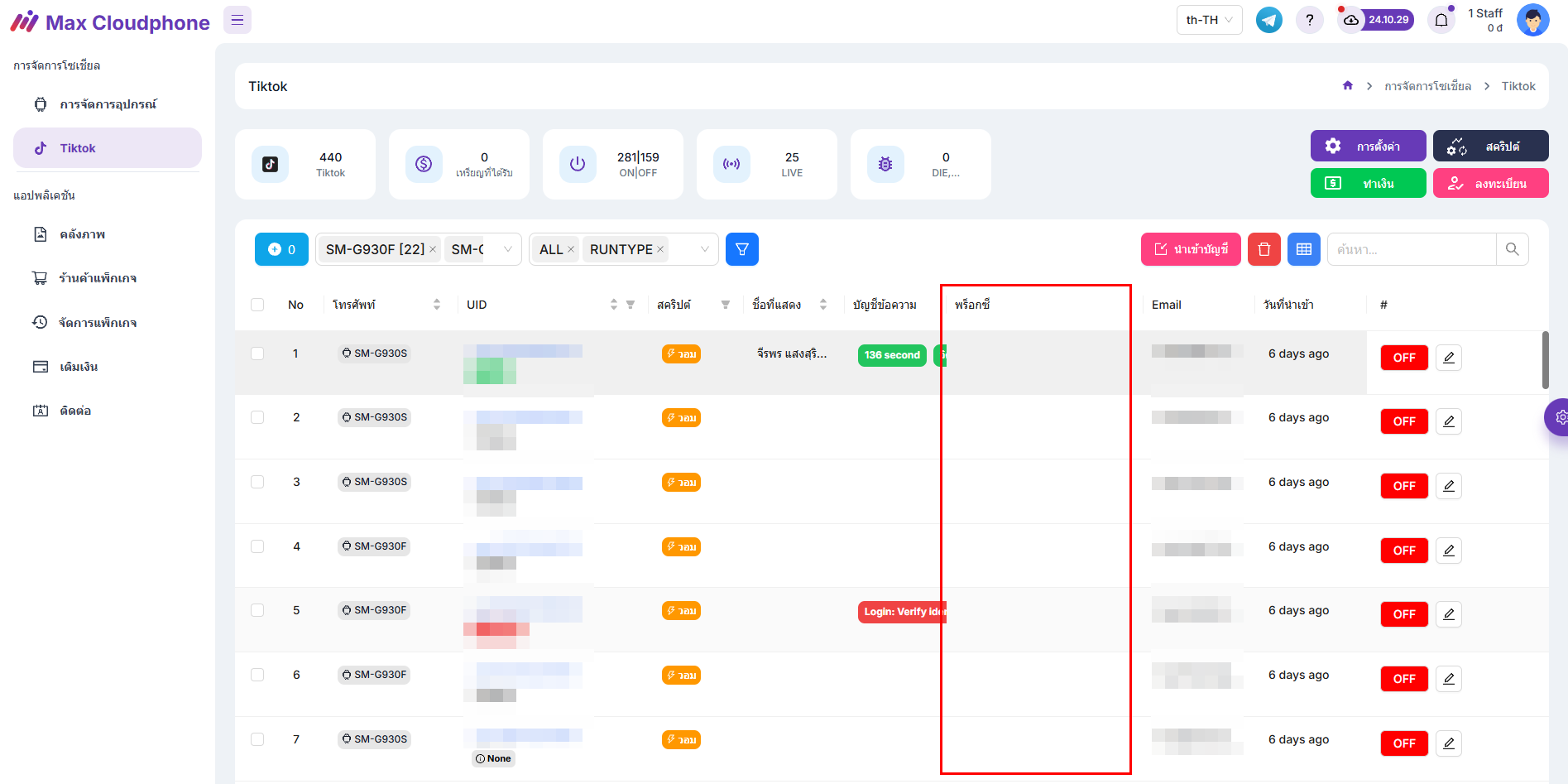Click the green make-money button
The width and height of the screenshot is (1568, 784).
click(1368, 183)
